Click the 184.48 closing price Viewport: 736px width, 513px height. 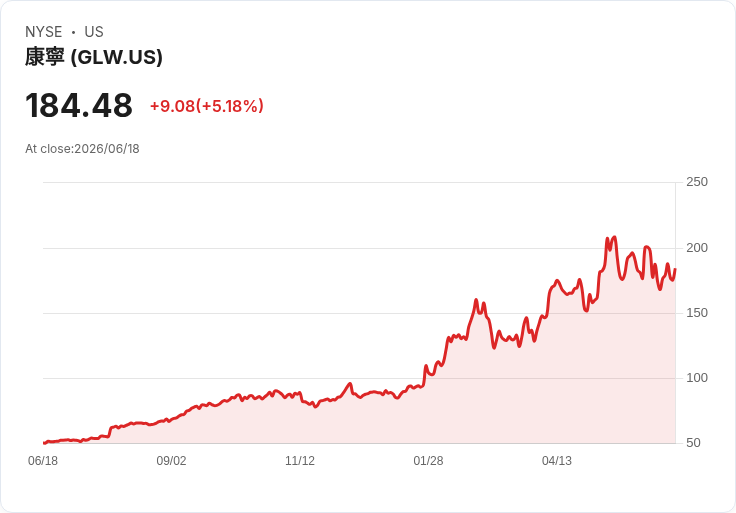(79, 106)
